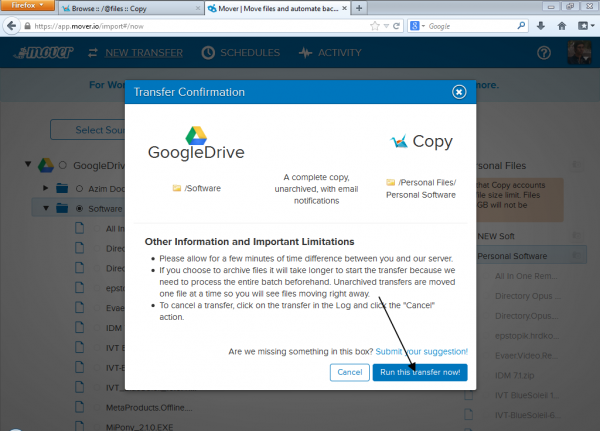Click epstopik.hrdko destination file
The image size is (600, 431).
(x=527, y=336)
